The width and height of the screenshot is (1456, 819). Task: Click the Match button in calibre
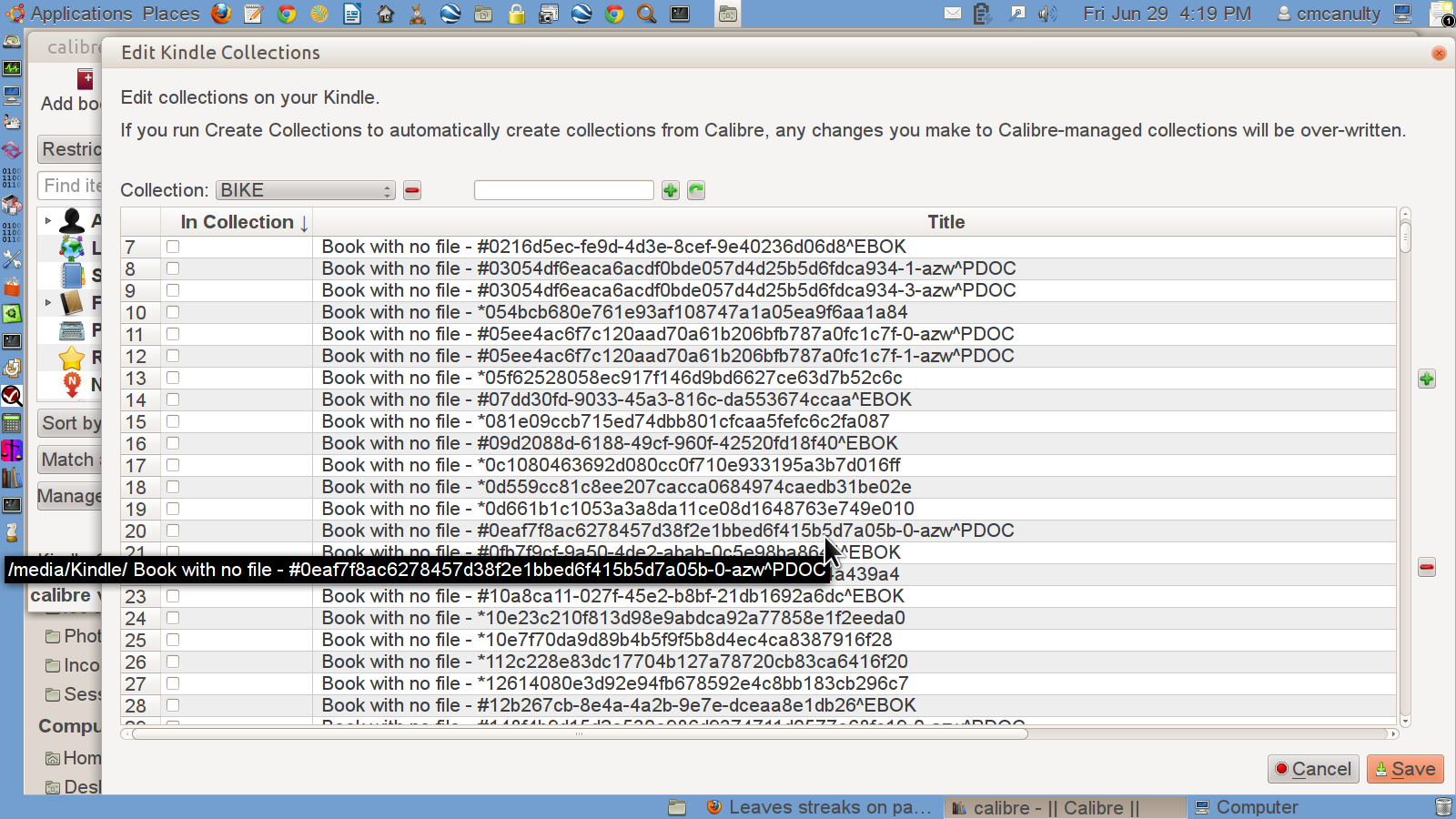coord(70,460)
